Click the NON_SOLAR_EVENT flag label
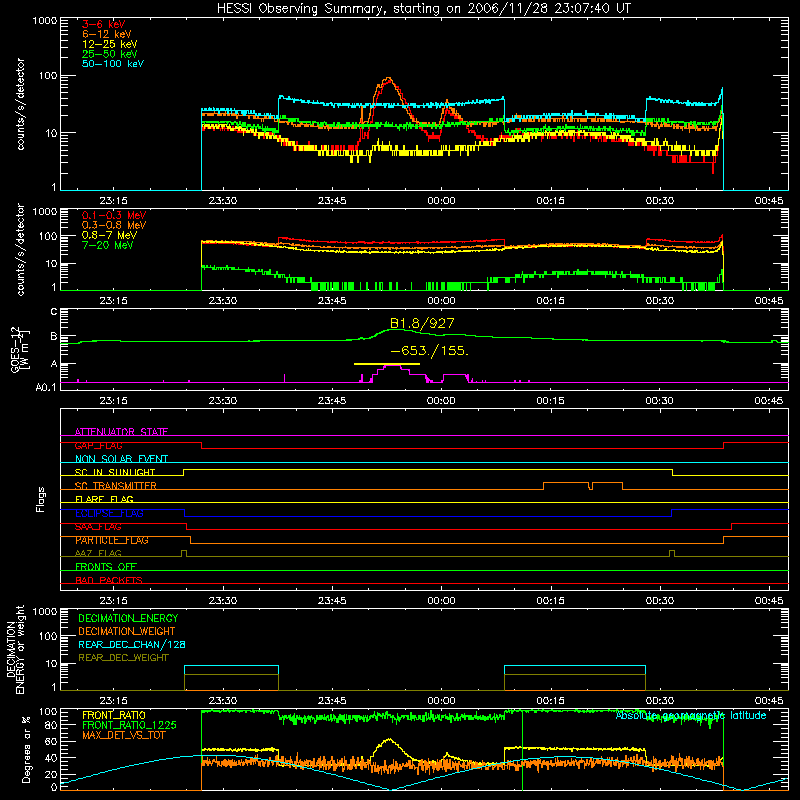 [121, 459]
